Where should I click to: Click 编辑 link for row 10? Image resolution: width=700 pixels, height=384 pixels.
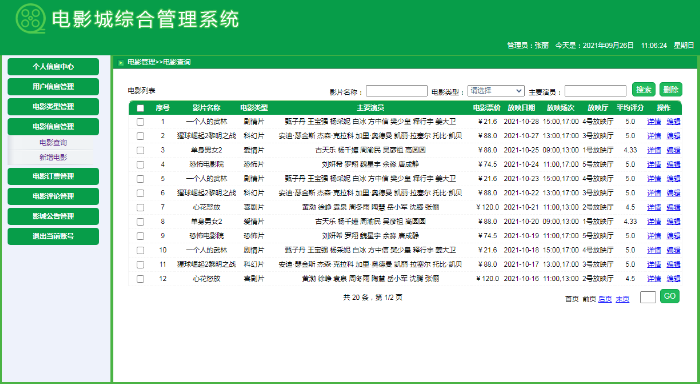tap(673, 250)
